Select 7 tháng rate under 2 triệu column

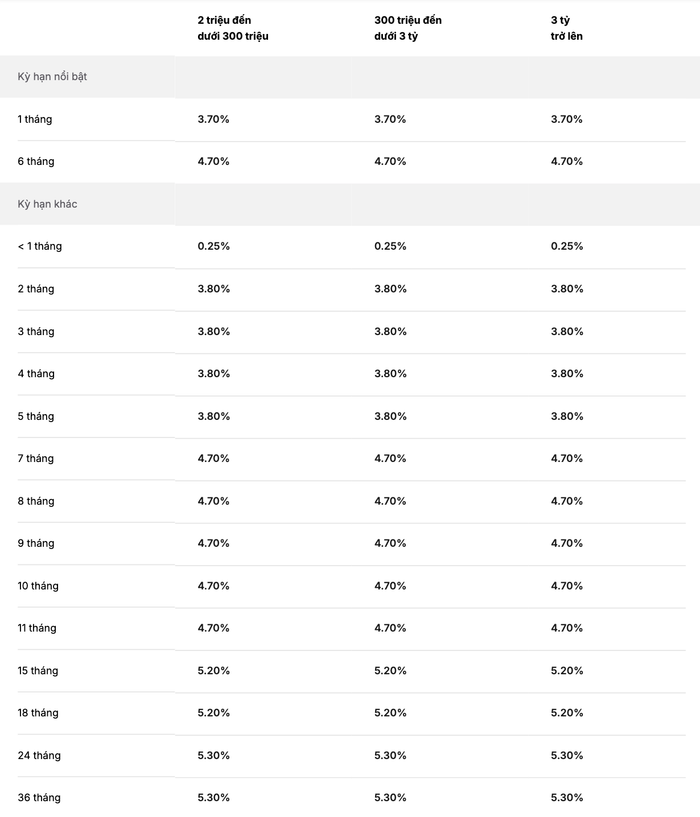pos(213,459)
